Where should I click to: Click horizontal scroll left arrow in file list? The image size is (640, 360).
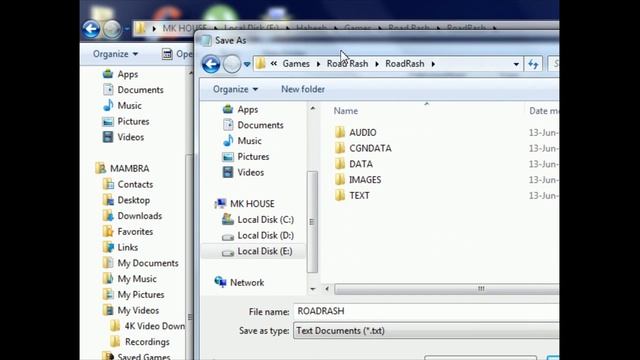click(x=327, y=289)
